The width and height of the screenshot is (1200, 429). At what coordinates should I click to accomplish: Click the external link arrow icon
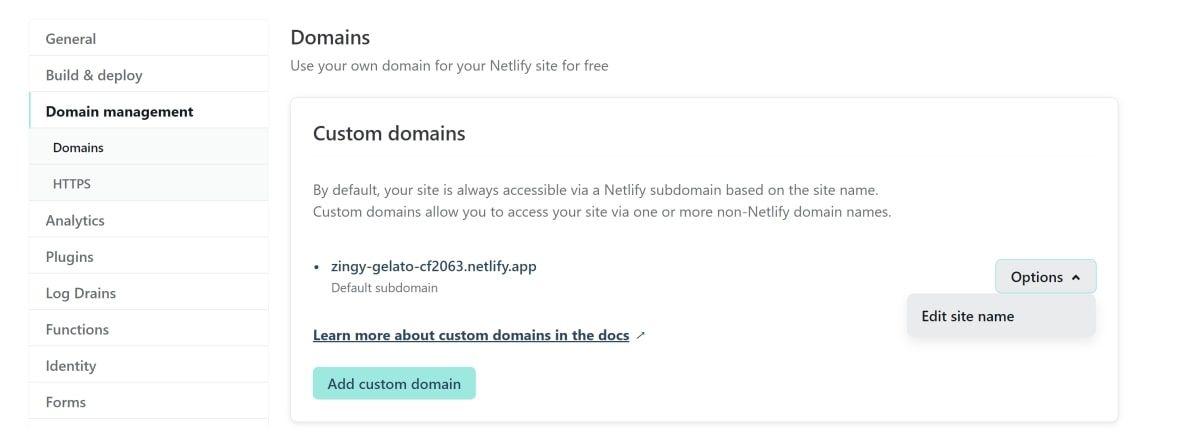pos(641,336)
